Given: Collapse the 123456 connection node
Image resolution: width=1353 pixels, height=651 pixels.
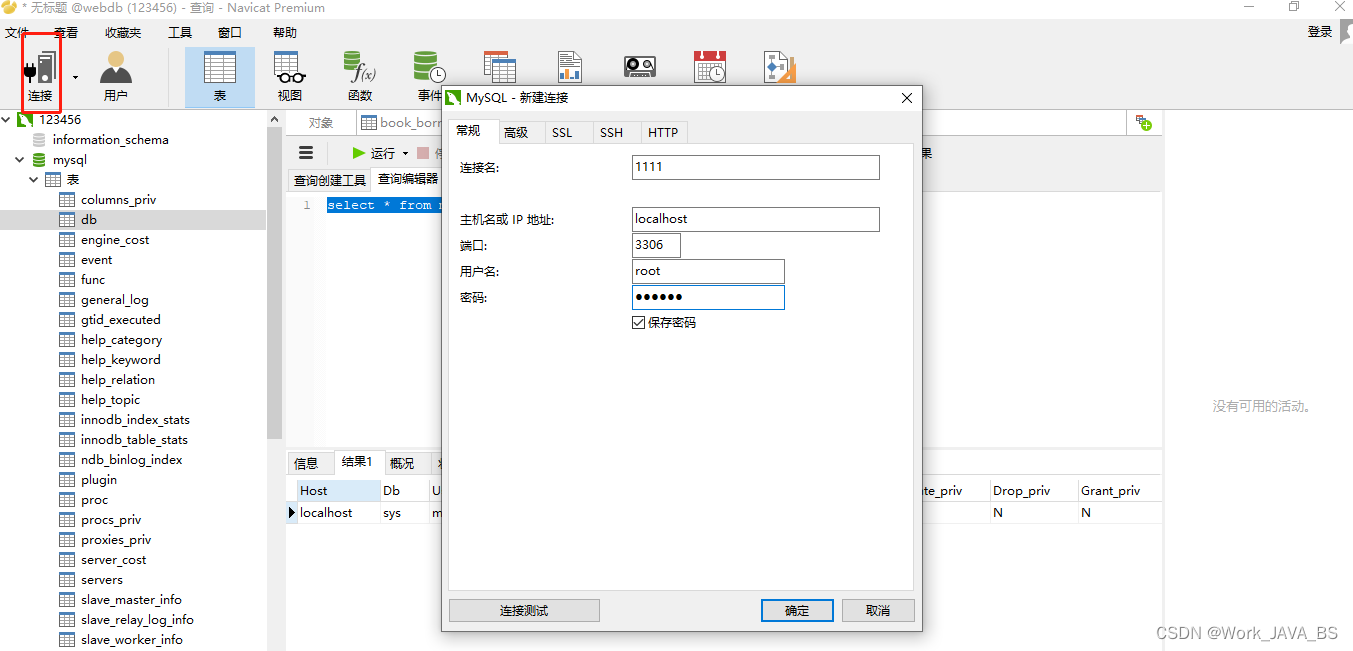Looking at the screenshot, I should tap(6, 119).
